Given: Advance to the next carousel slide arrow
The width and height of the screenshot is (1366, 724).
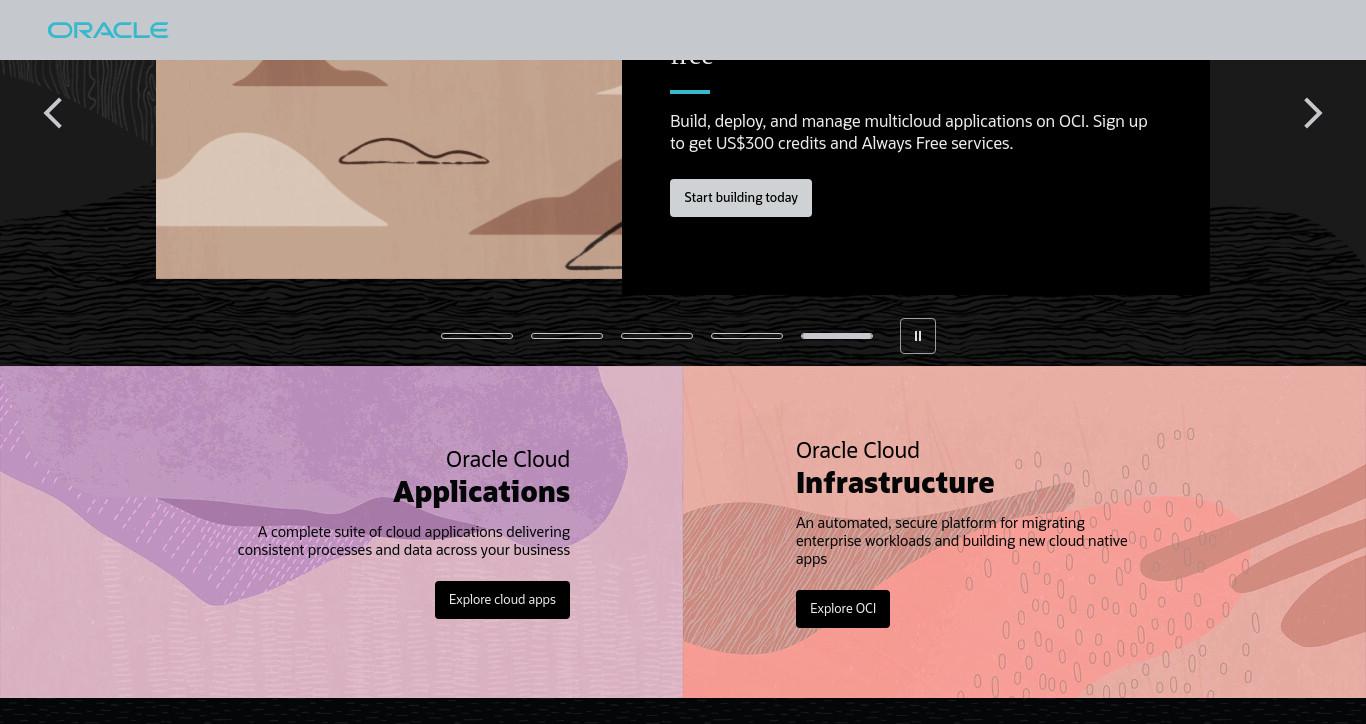Looking at the screenshot, I should (1313, 113).
